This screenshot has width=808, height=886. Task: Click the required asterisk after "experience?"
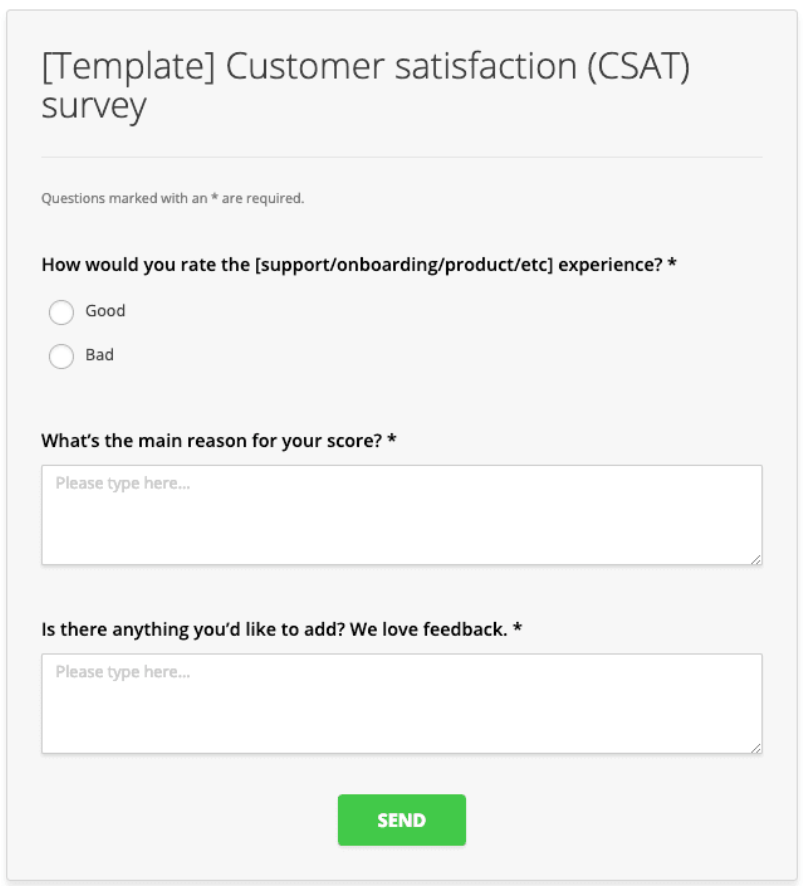pyautogui.click(x=672, y=263)
